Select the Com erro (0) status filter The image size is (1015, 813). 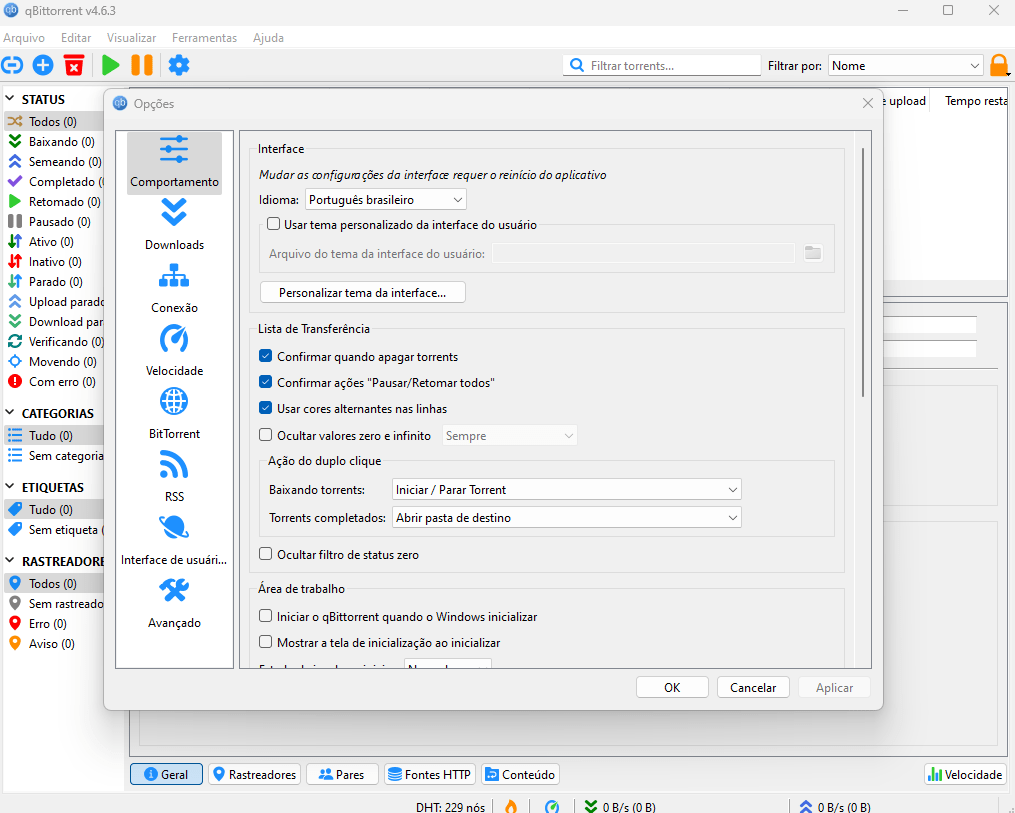point(54,382)
